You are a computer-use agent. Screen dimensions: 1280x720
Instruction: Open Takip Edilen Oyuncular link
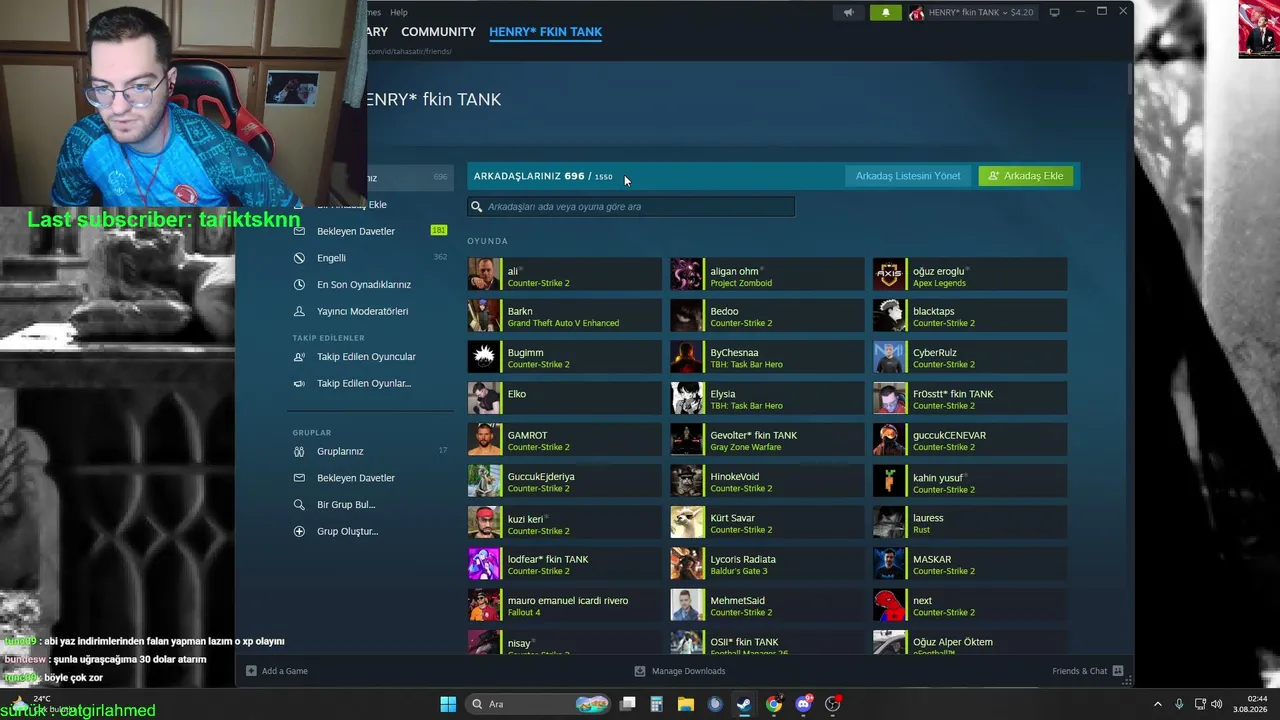366,357
